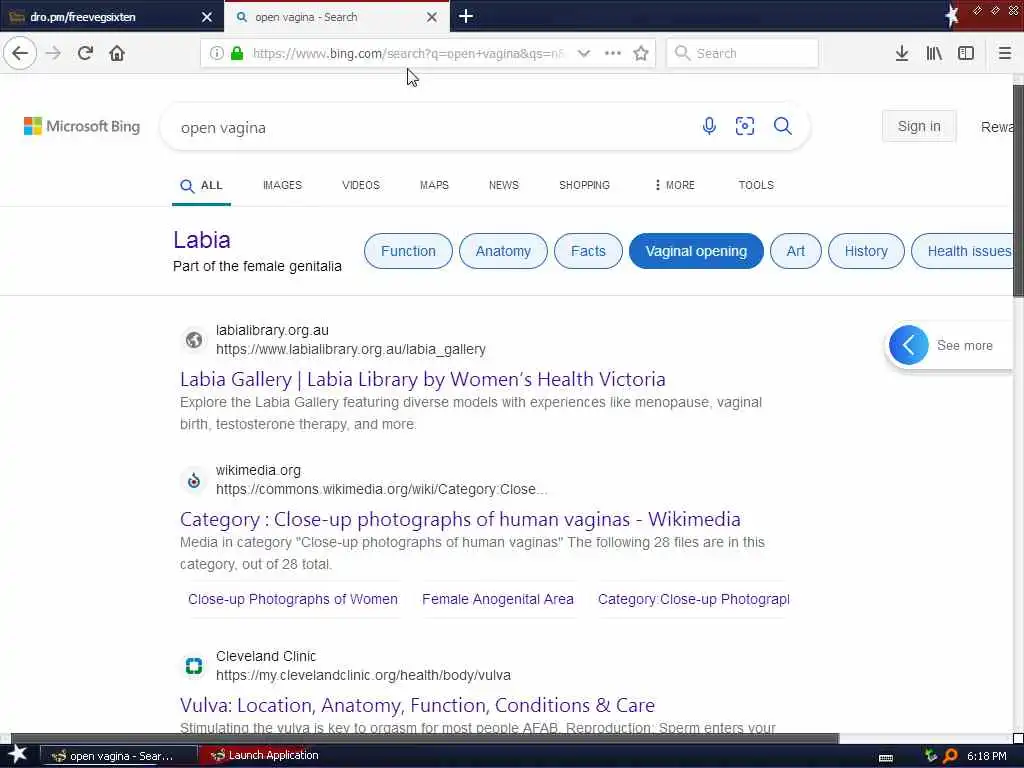Open a new tab with plus button
Viewport: 1024px width, 768px height.
466,16
